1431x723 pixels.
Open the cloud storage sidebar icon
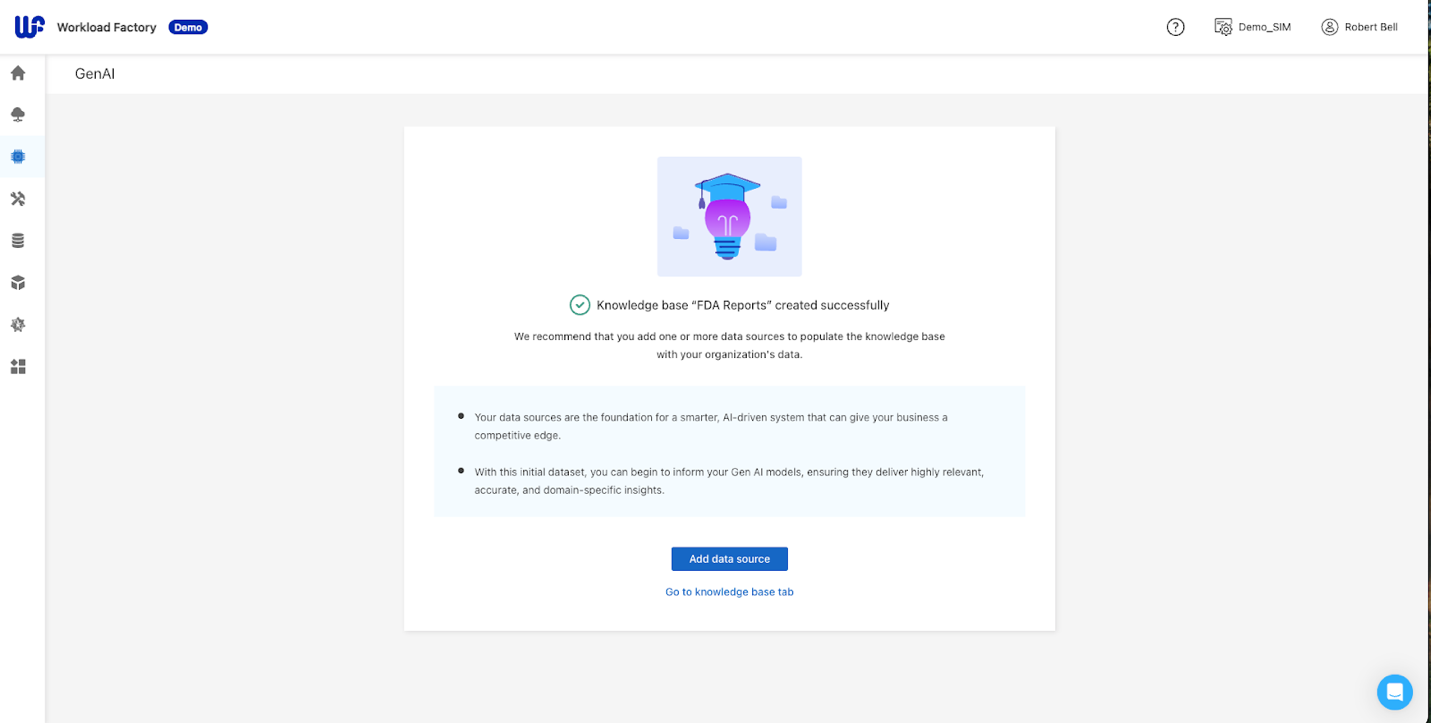(x=18, y=115)
